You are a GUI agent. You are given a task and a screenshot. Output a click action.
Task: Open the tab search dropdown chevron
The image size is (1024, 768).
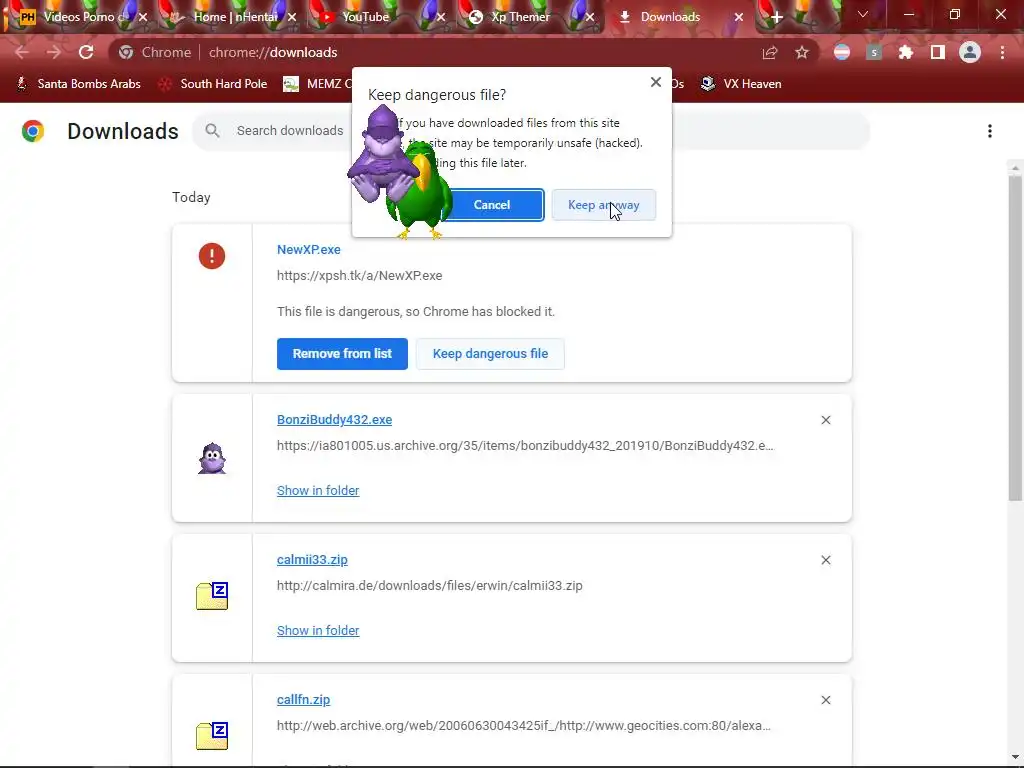[863, 14]
